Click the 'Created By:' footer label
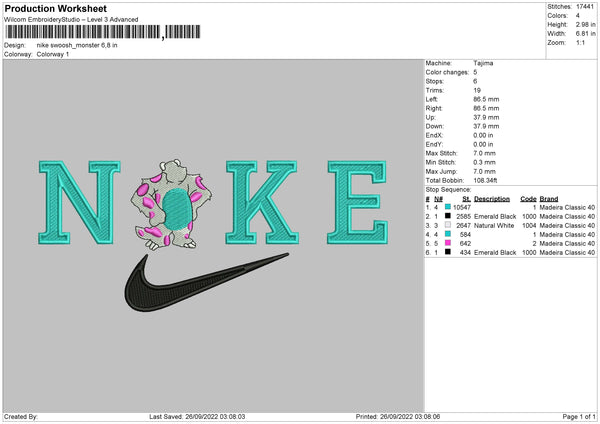The width and height of the screenshot is (600, 424). tap(21, 417)
